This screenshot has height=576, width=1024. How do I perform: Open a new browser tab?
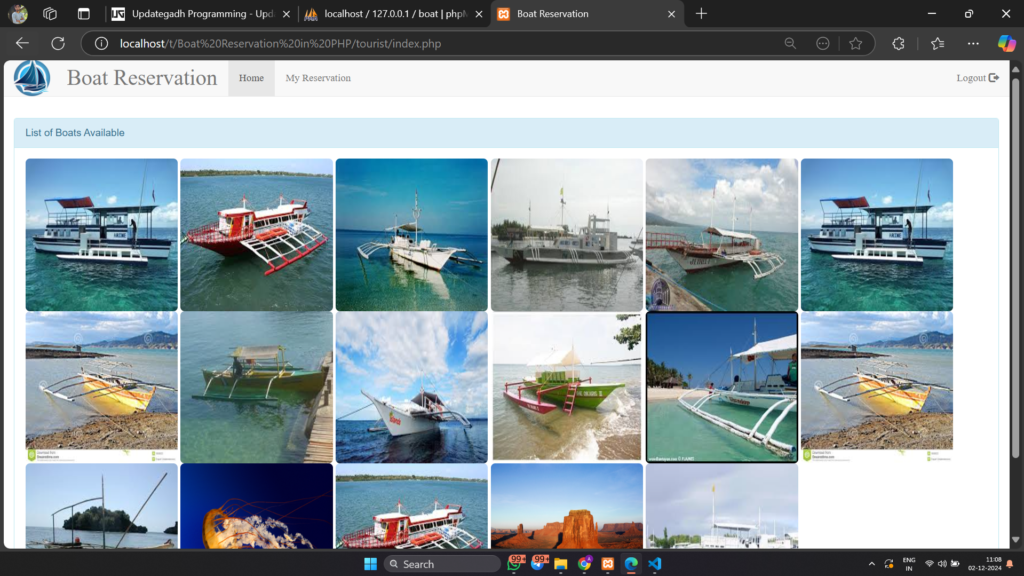point(701,14)
